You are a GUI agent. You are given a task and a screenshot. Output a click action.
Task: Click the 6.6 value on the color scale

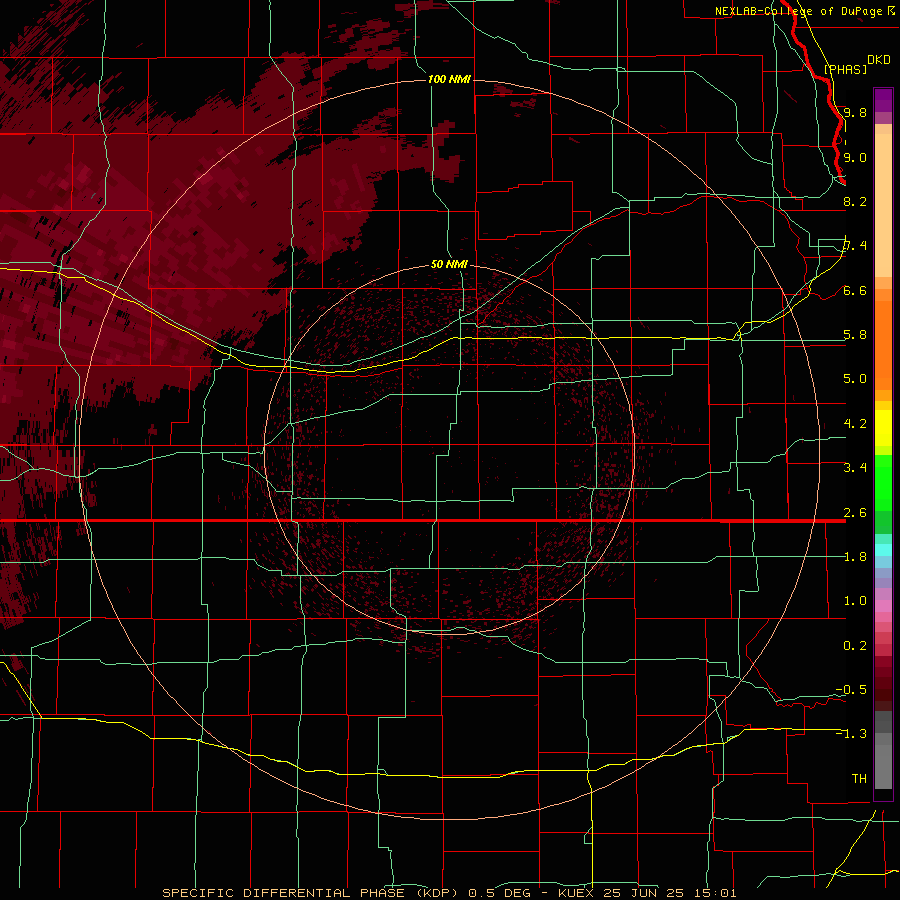855,290
